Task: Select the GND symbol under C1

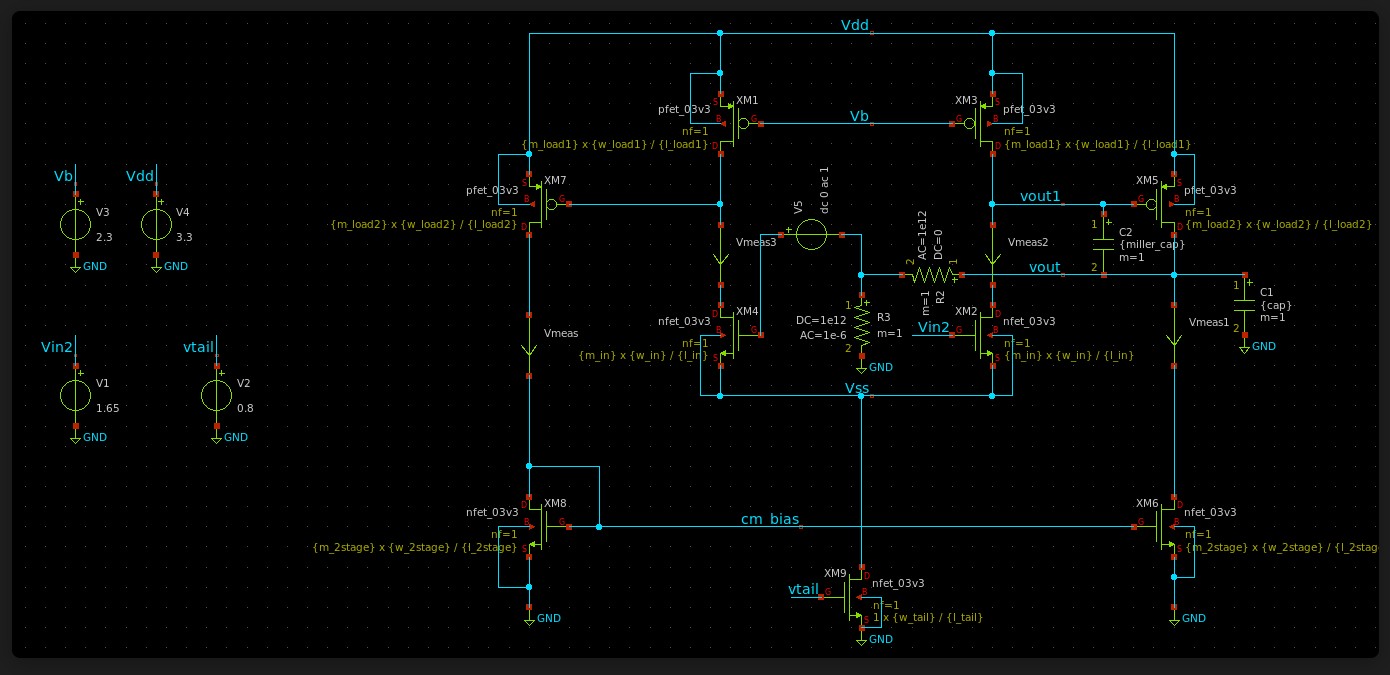Action: pos(1244,346)
